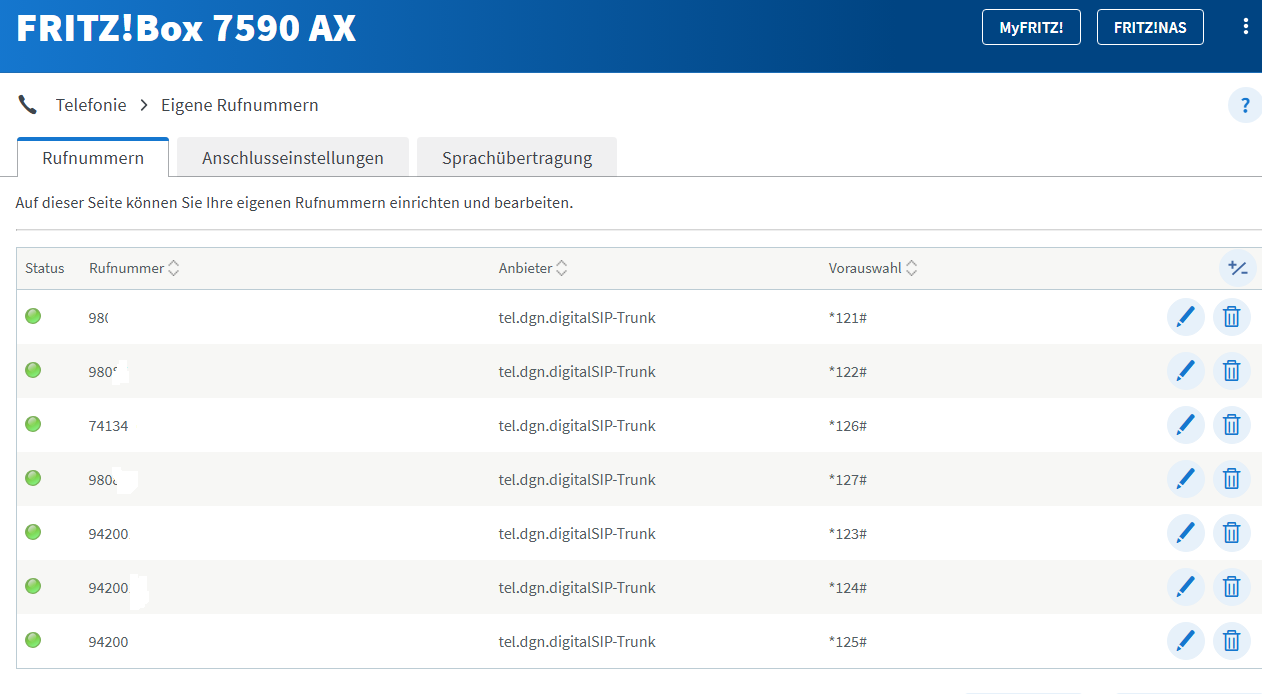The image size is (1262, 694).
Task: Open the plus/minus column settings icon
Action: click(1238, 268)
